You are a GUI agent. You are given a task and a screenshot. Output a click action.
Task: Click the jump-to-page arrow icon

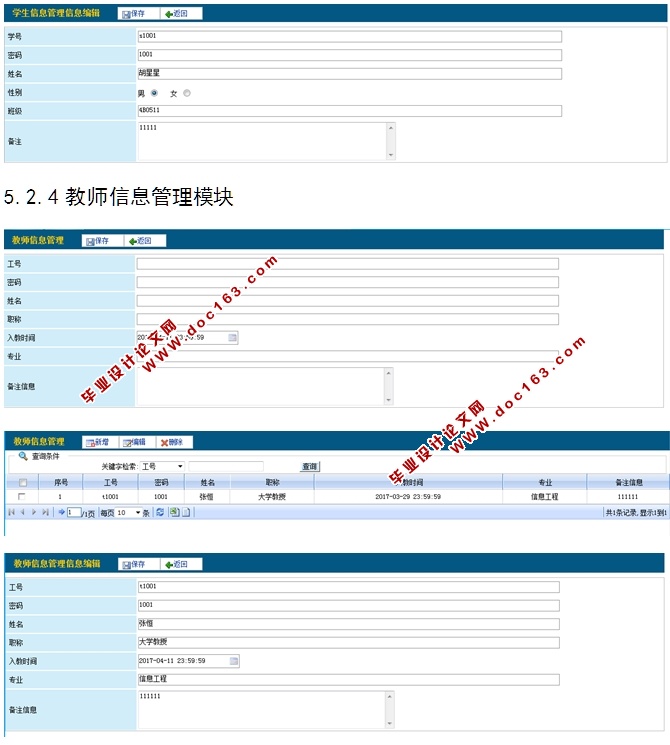[61, 512]
